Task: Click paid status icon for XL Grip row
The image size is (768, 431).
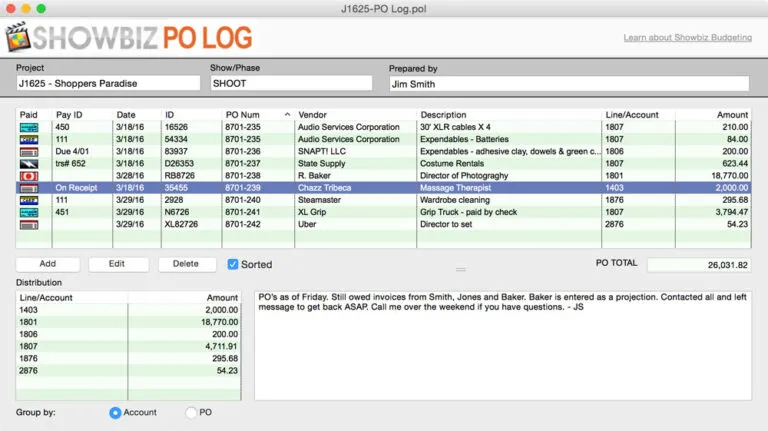Action: [29, 213]
